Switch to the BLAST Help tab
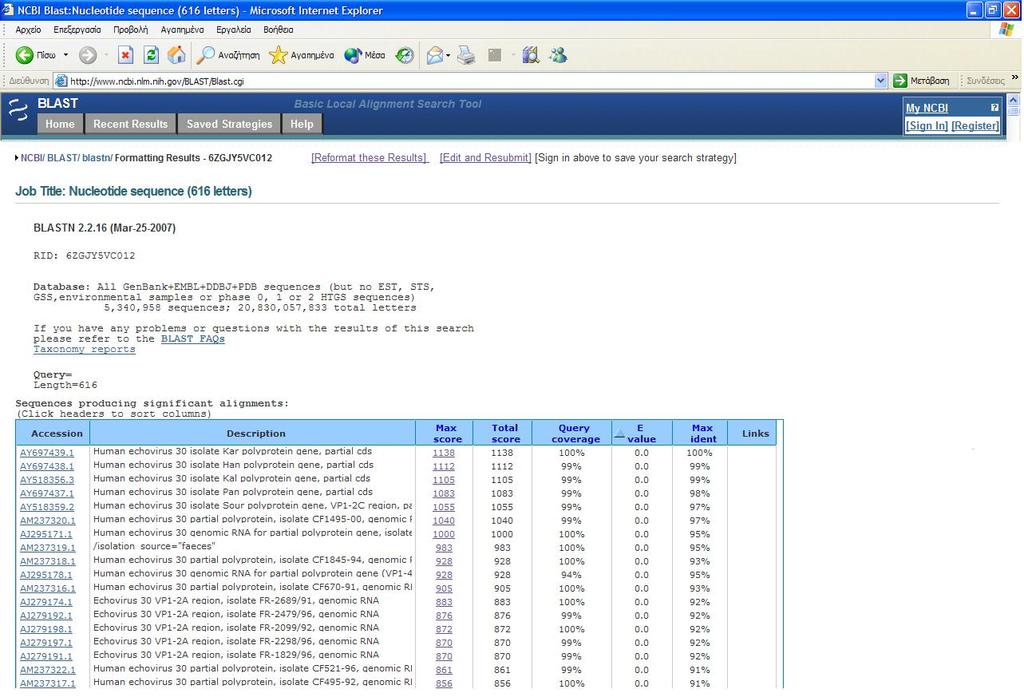Viewport: 1024px width, 697px height. pos(302,124)
